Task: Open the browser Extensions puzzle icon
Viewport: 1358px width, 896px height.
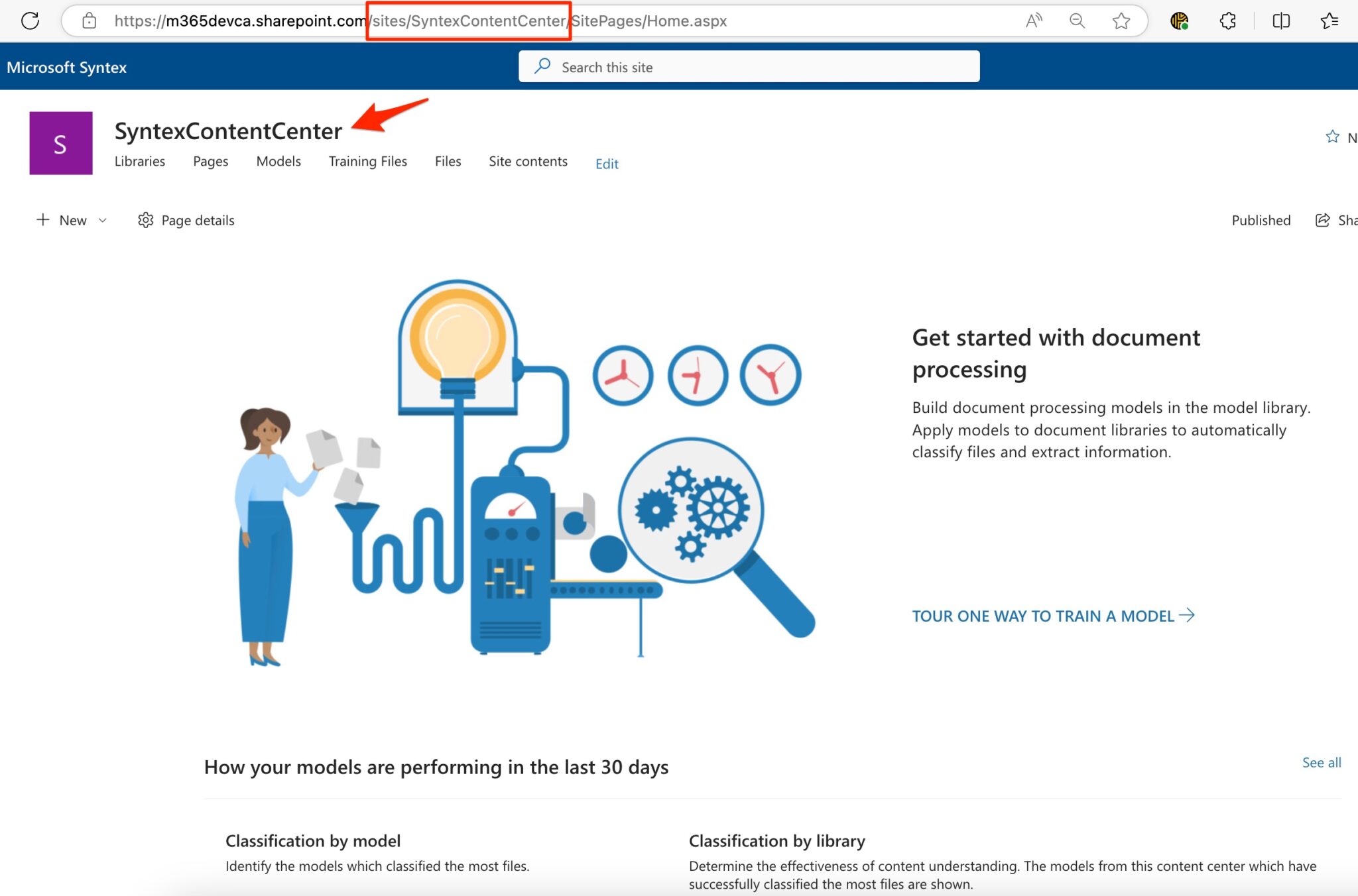Action: click(x=1228, y=21)
